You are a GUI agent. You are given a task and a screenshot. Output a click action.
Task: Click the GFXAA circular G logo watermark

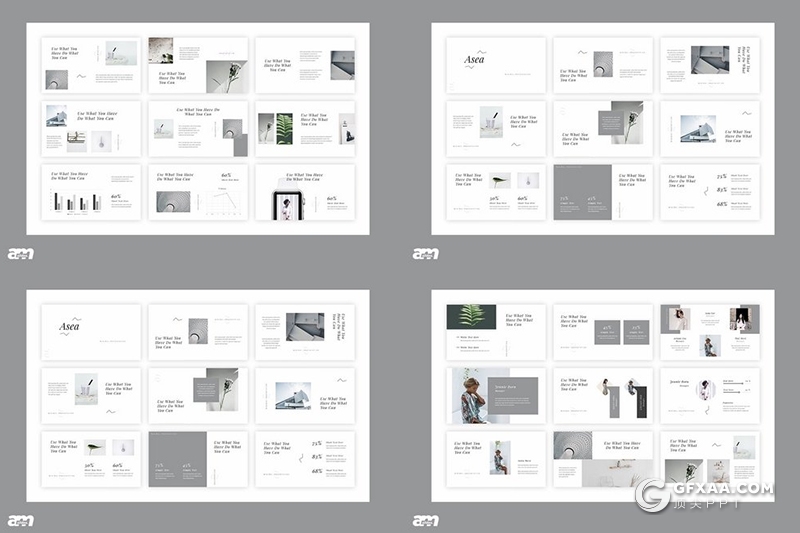(654, 496)
